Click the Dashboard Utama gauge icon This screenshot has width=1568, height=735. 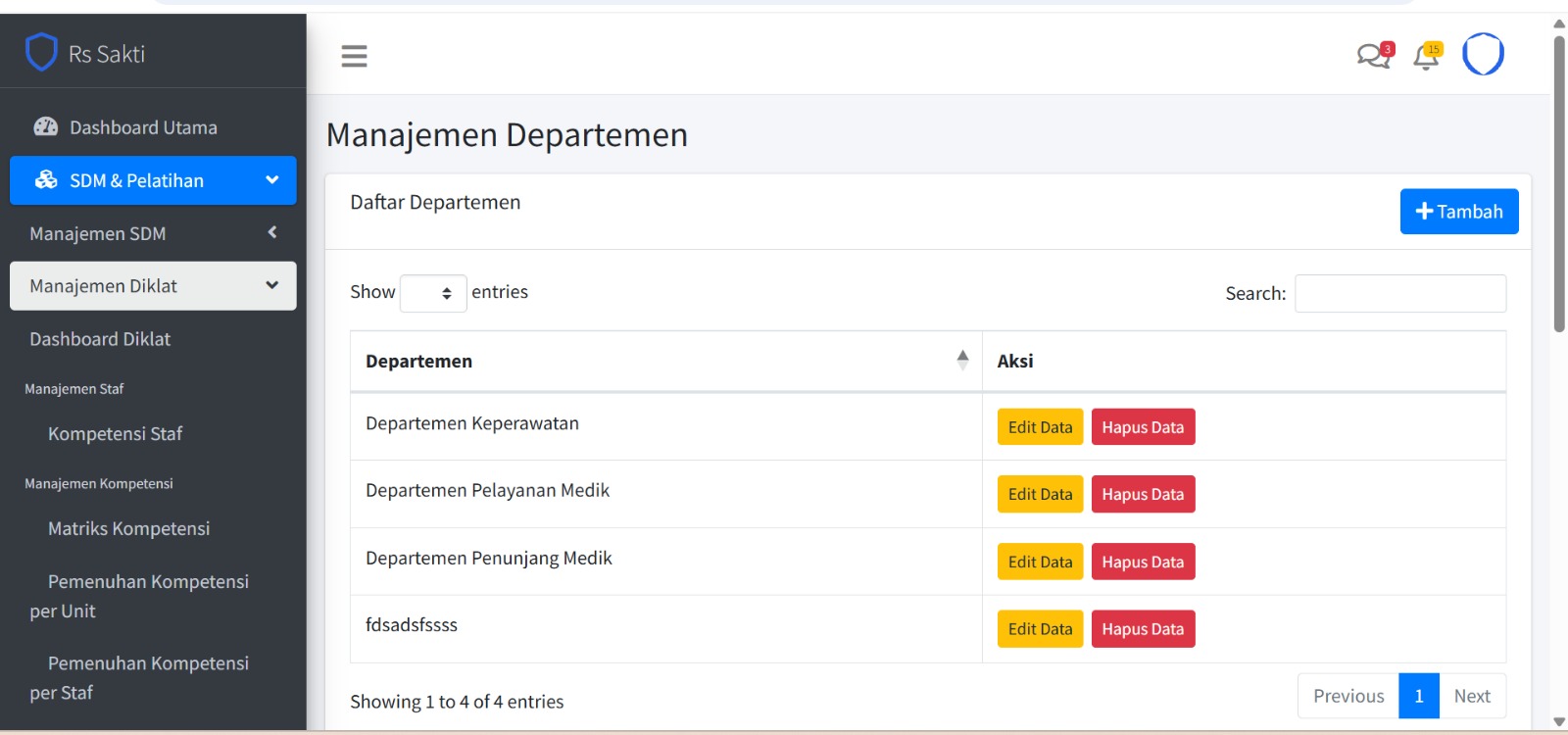click(46, 127)
